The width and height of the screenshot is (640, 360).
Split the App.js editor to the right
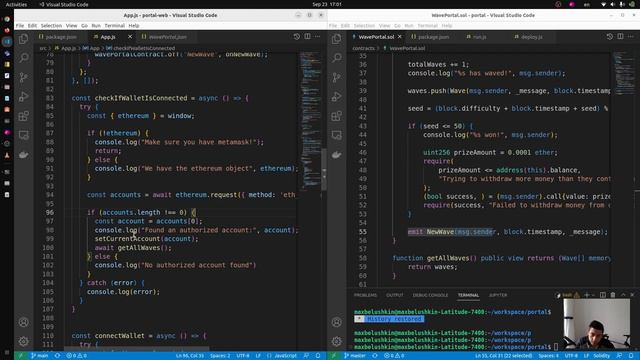pos(307,37)
